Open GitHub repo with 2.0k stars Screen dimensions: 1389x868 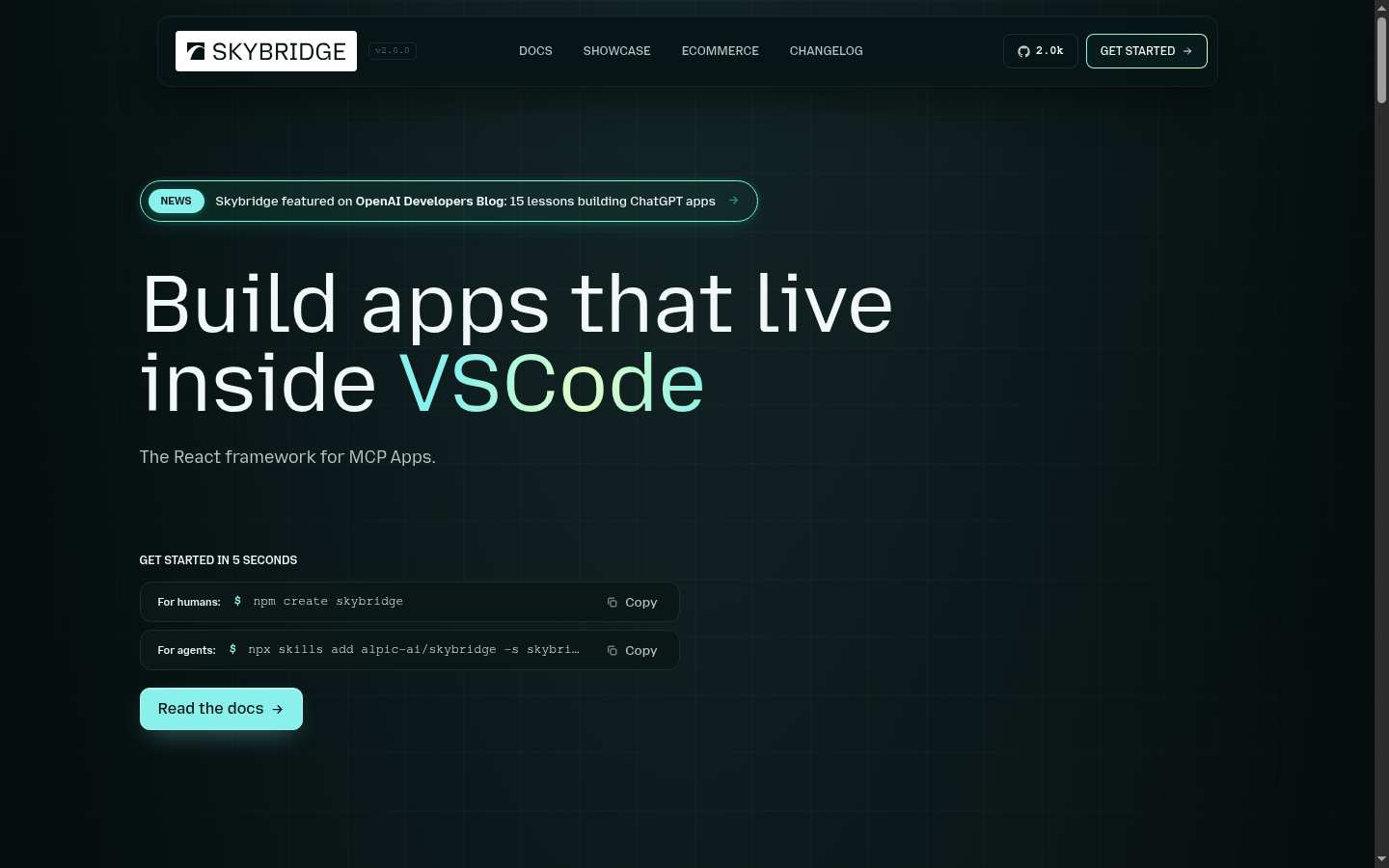(x=1041, y=51)
